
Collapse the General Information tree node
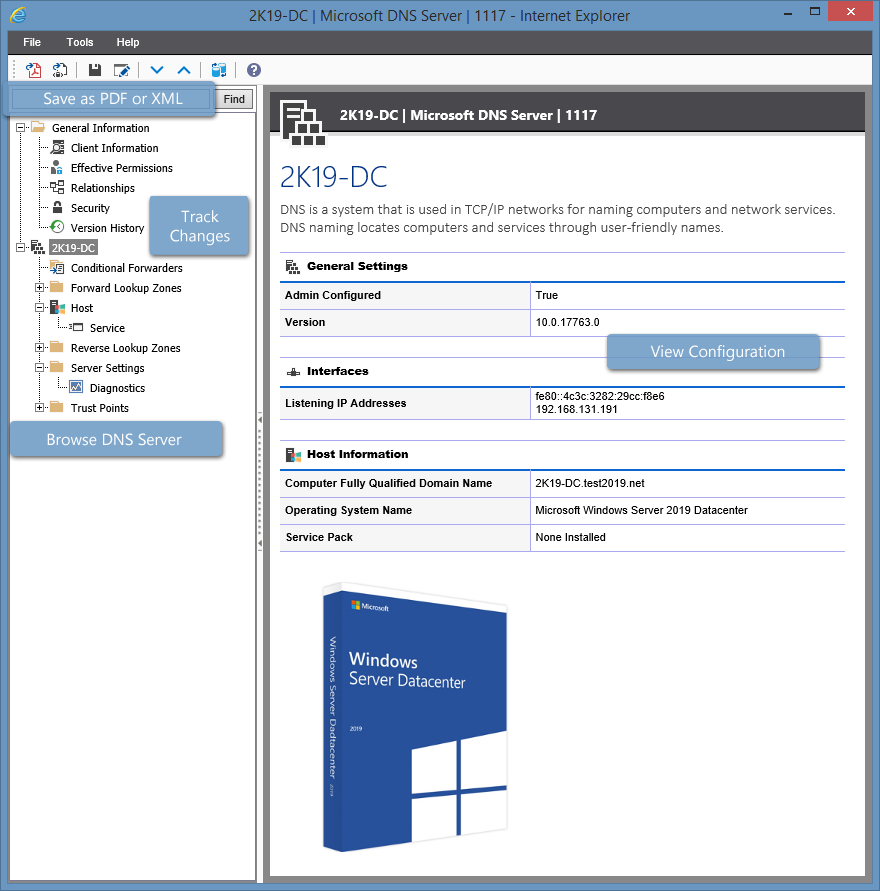coord(20,127)
